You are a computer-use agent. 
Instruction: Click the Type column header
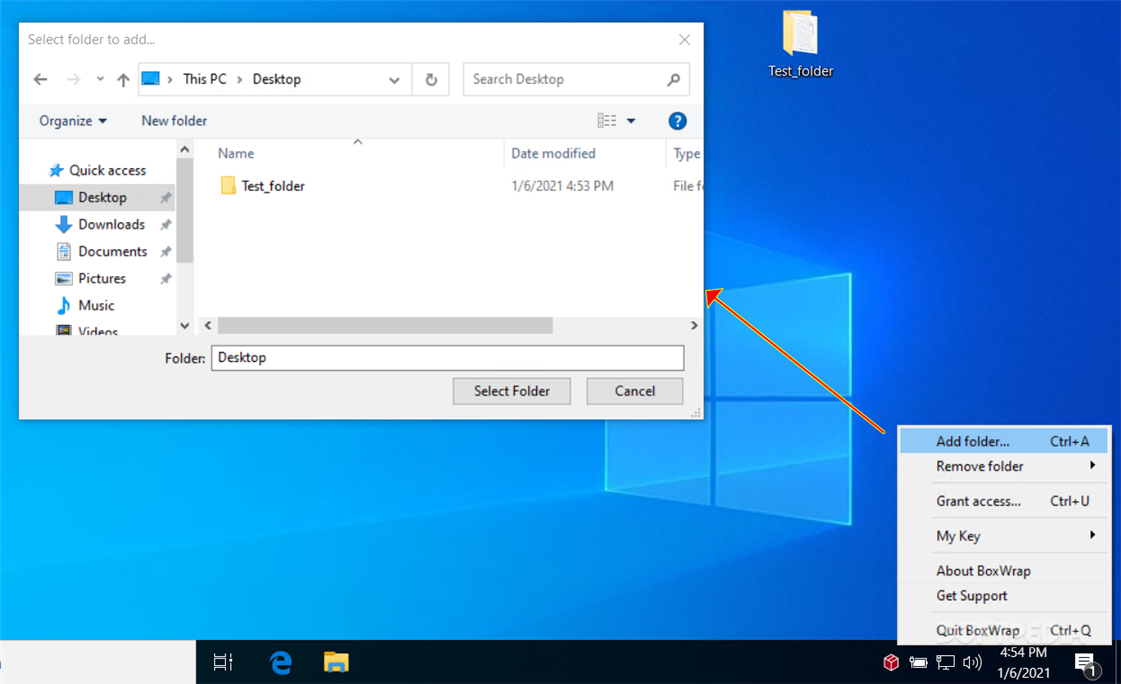pos(686,154)
